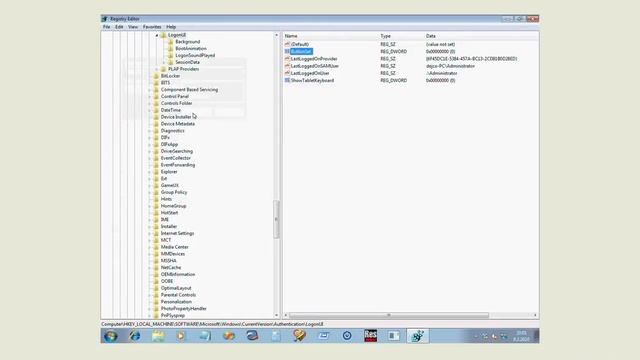Open the View menu
Viewport: 640px width, 360px height.
(133, 27)
